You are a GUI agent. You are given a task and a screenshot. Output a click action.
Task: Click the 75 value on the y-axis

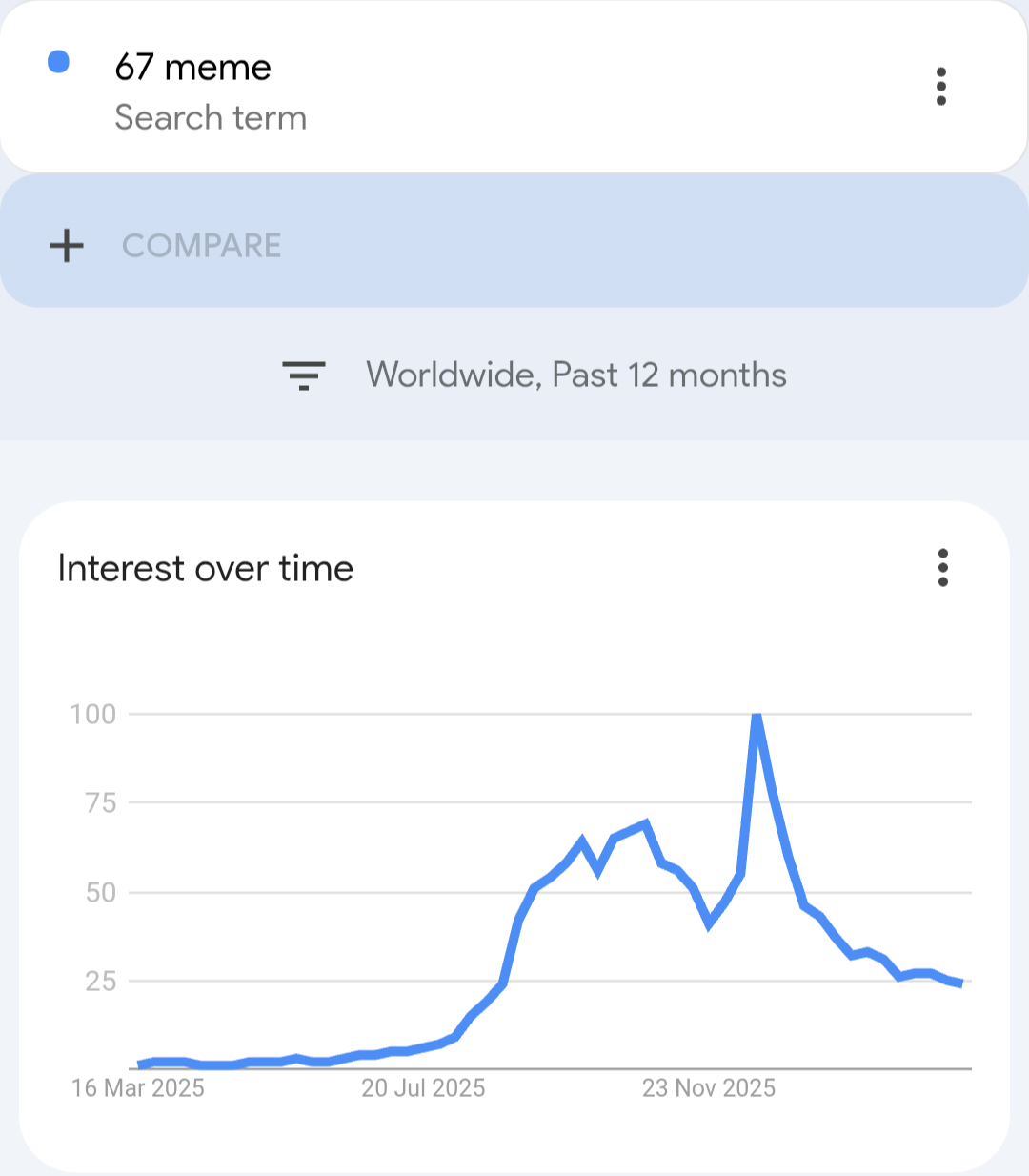[101, 803]
